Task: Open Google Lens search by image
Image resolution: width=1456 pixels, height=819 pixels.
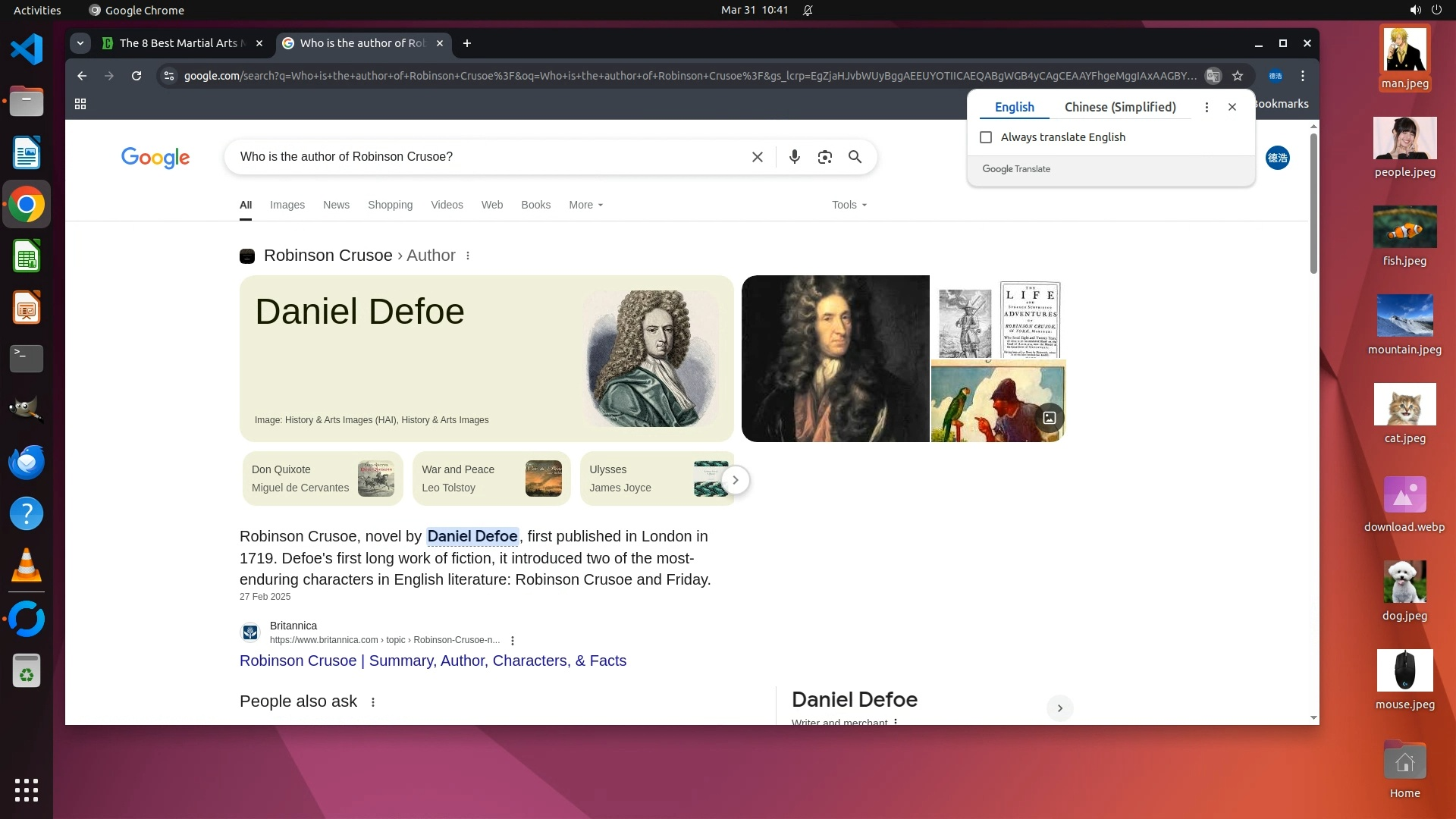Action: 824,157
